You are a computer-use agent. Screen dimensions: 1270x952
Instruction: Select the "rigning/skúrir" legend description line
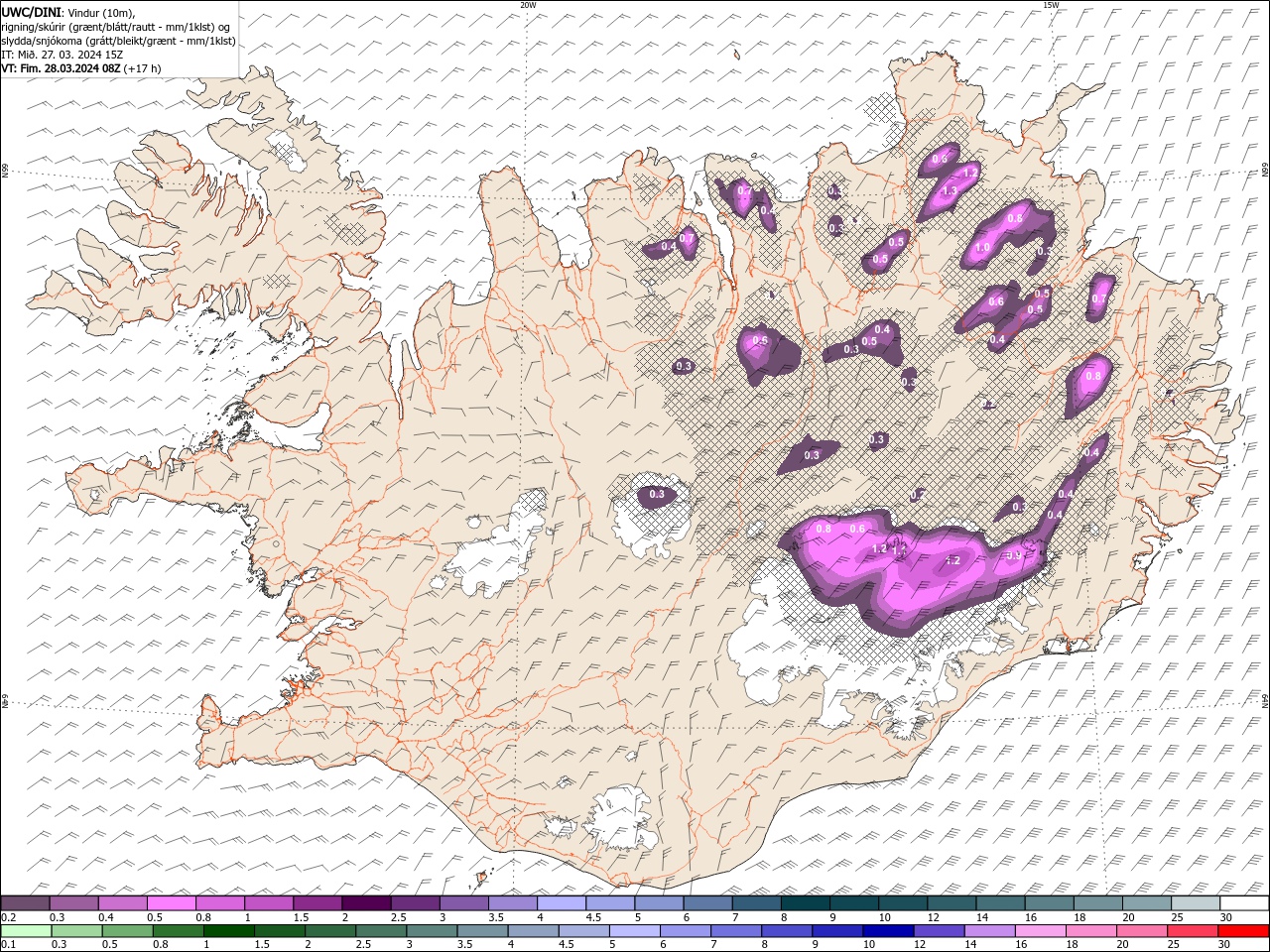115,27
